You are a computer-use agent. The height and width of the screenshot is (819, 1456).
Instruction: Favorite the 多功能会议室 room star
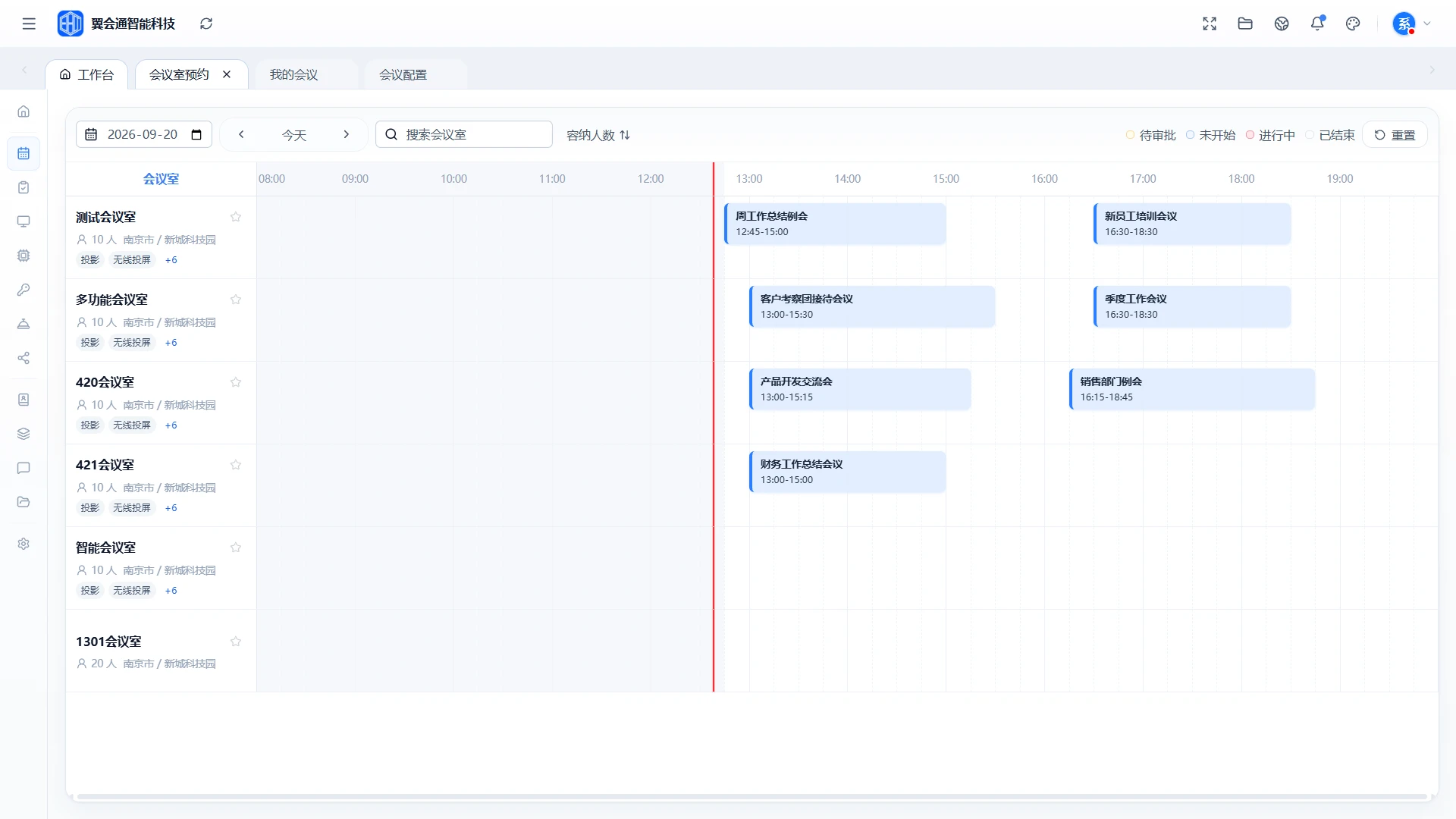point(236,300)
